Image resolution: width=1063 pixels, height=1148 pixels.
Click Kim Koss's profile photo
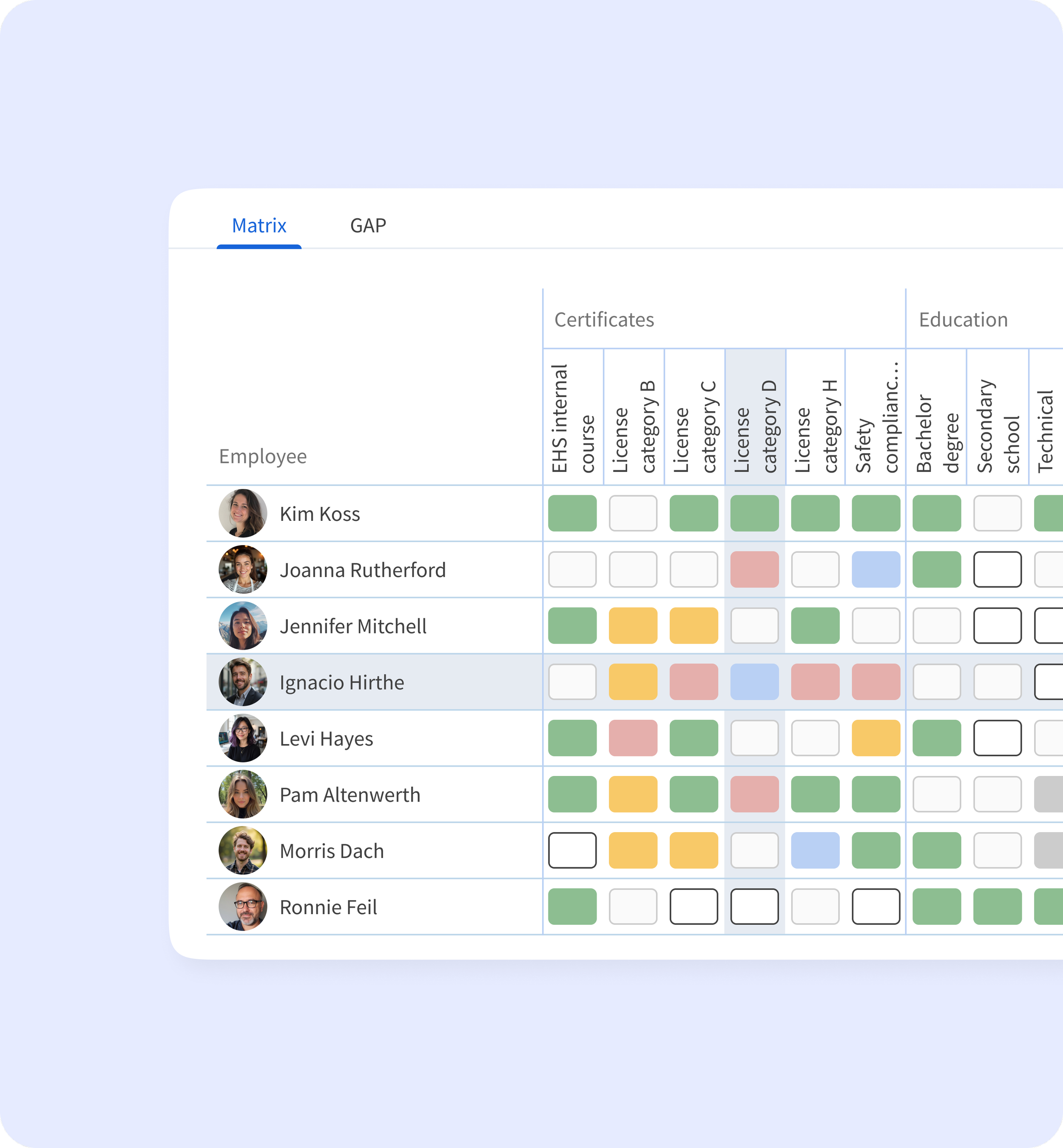coord(242,514)
